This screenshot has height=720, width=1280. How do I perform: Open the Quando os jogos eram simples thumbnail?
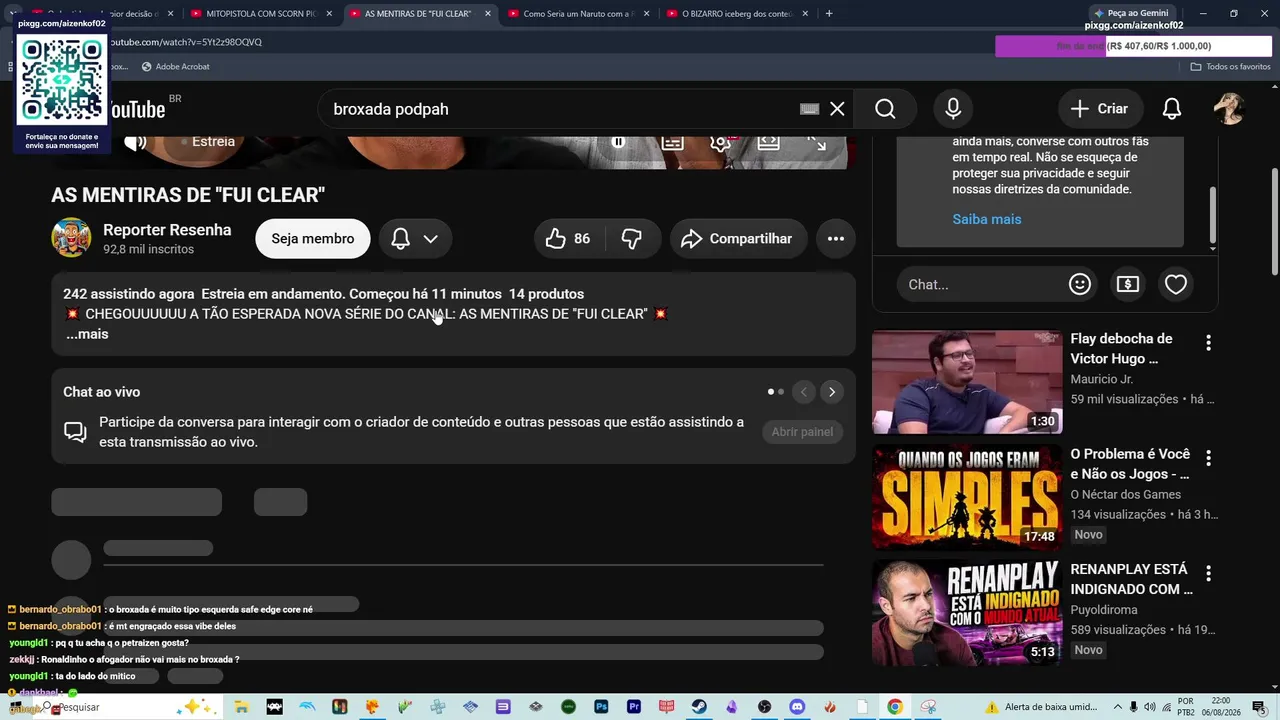[967, 497]
